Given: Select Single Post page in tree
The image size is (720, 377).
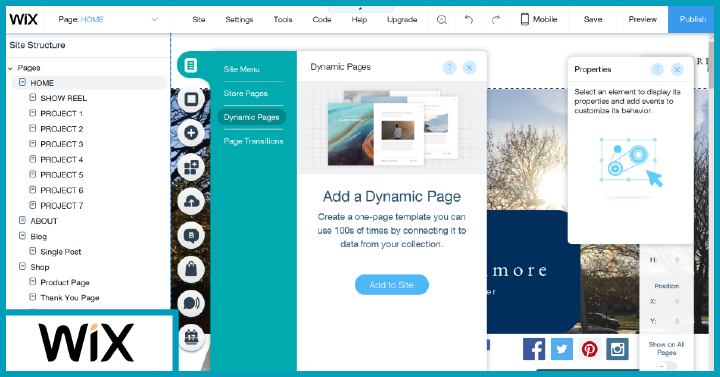Looking at the screenshot, I should [61, 252].
